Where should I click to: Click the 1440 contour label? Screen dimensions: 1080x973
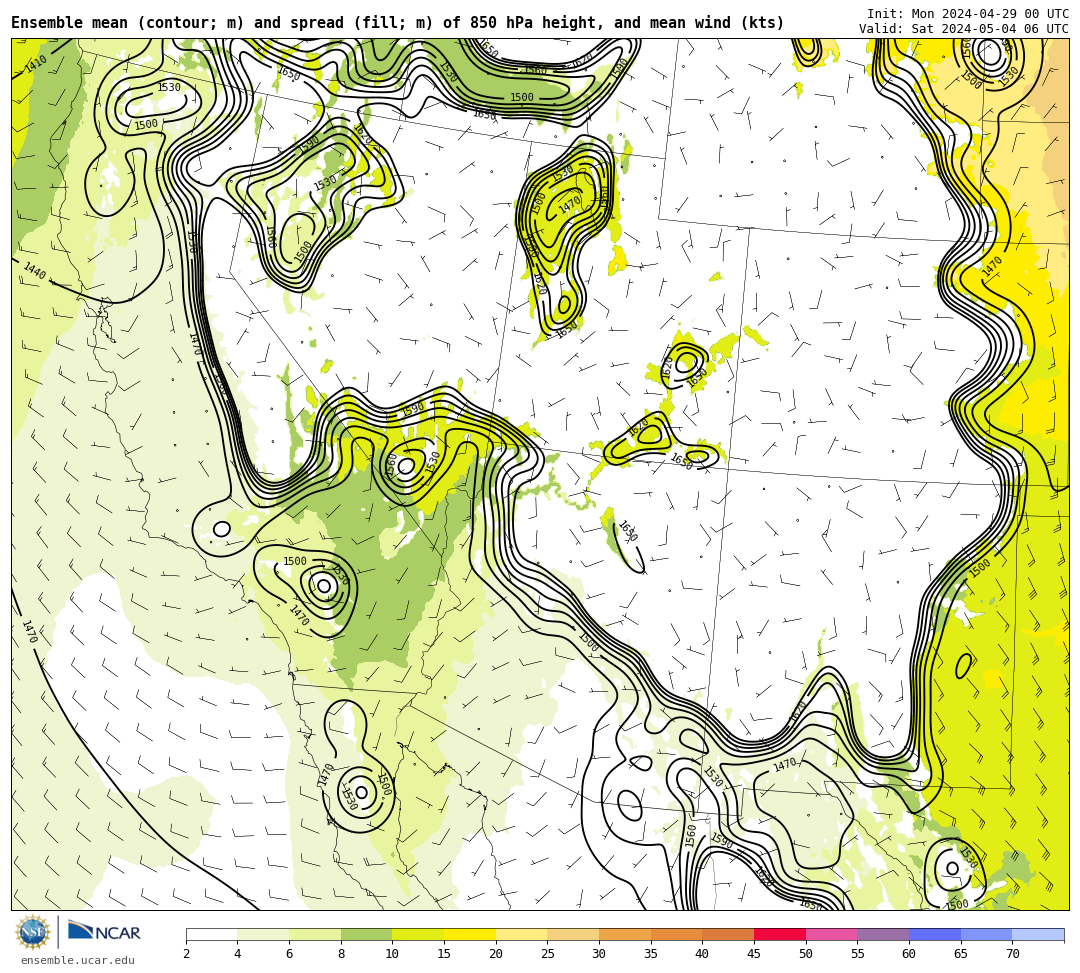(x=34, y=271)
